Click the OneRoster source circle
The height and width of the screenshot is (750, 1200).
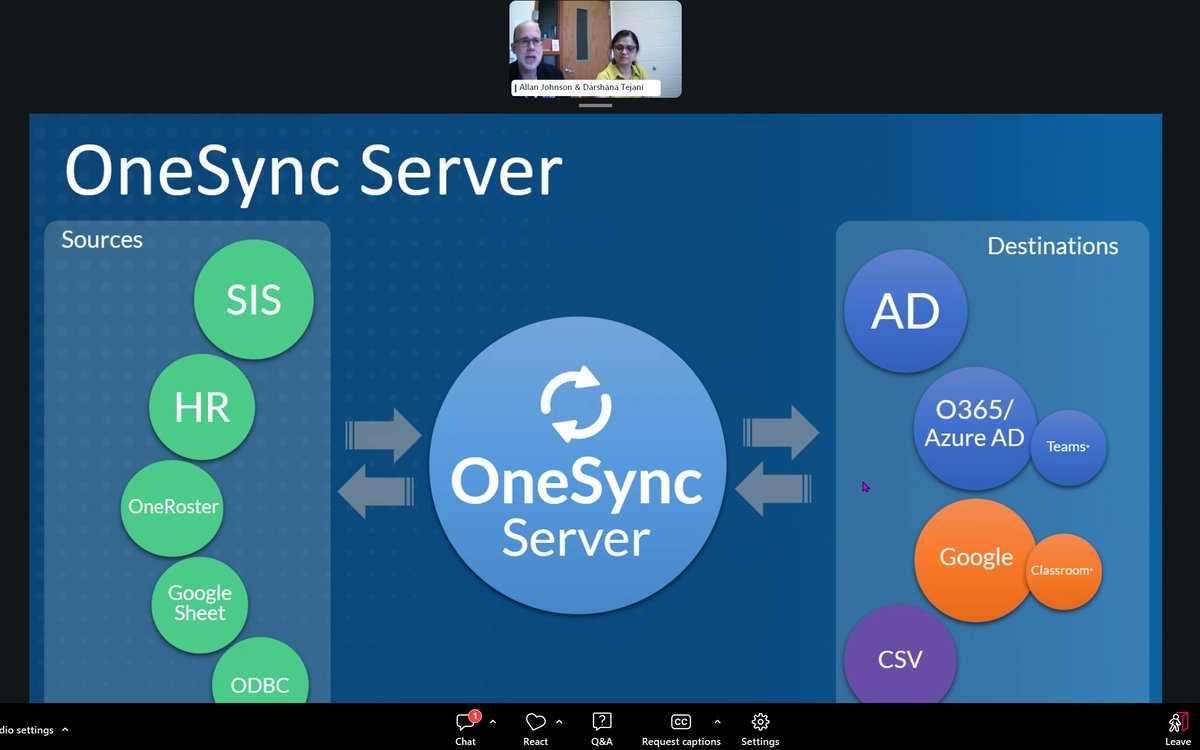173,507
